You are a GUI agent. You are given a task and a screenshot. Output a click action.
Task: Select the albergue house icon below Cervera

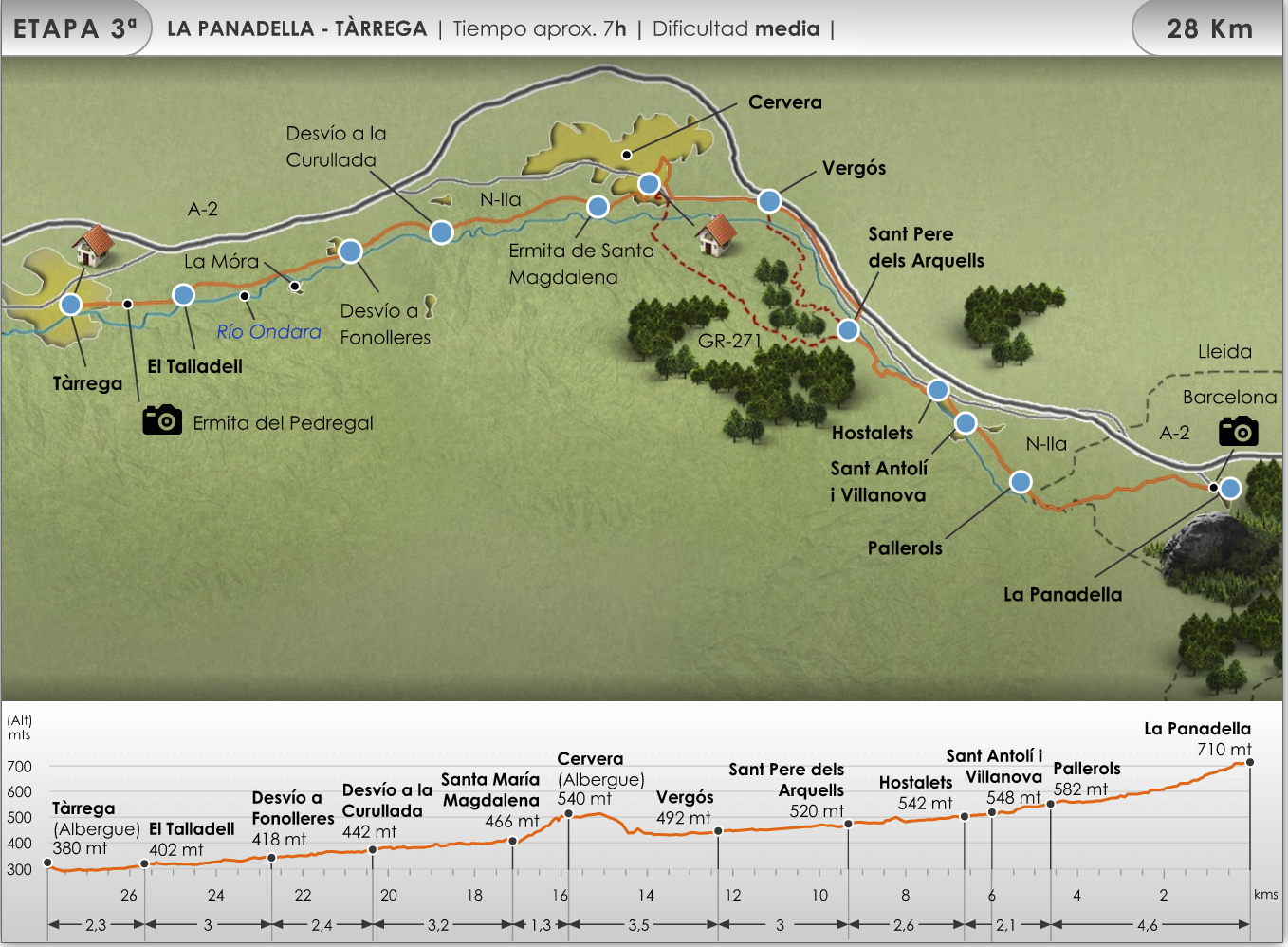pos(716,234)
